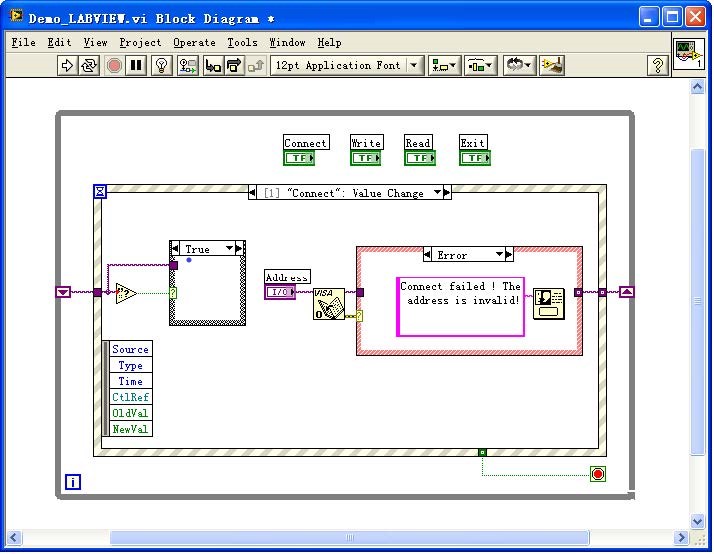Click the Clean Up Diagram button
Screen dimensions: 714x554
(x=551, y=66)
